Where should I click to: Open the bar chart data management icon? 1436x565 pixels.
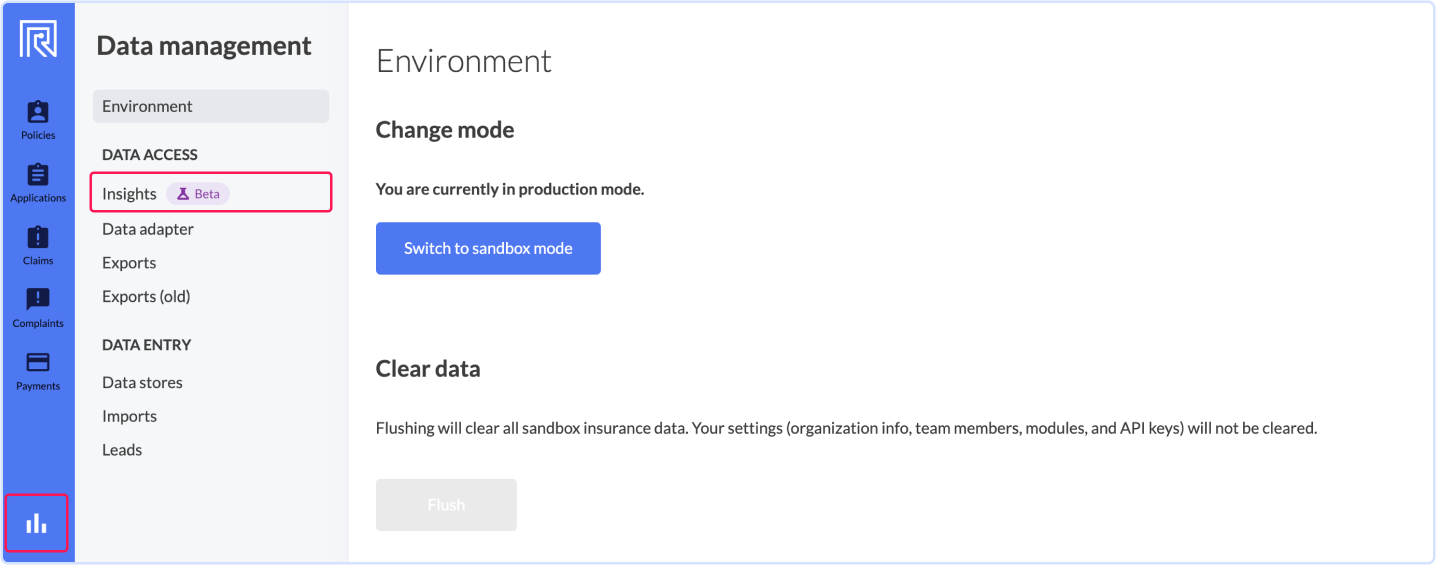(x=37, y=523)
